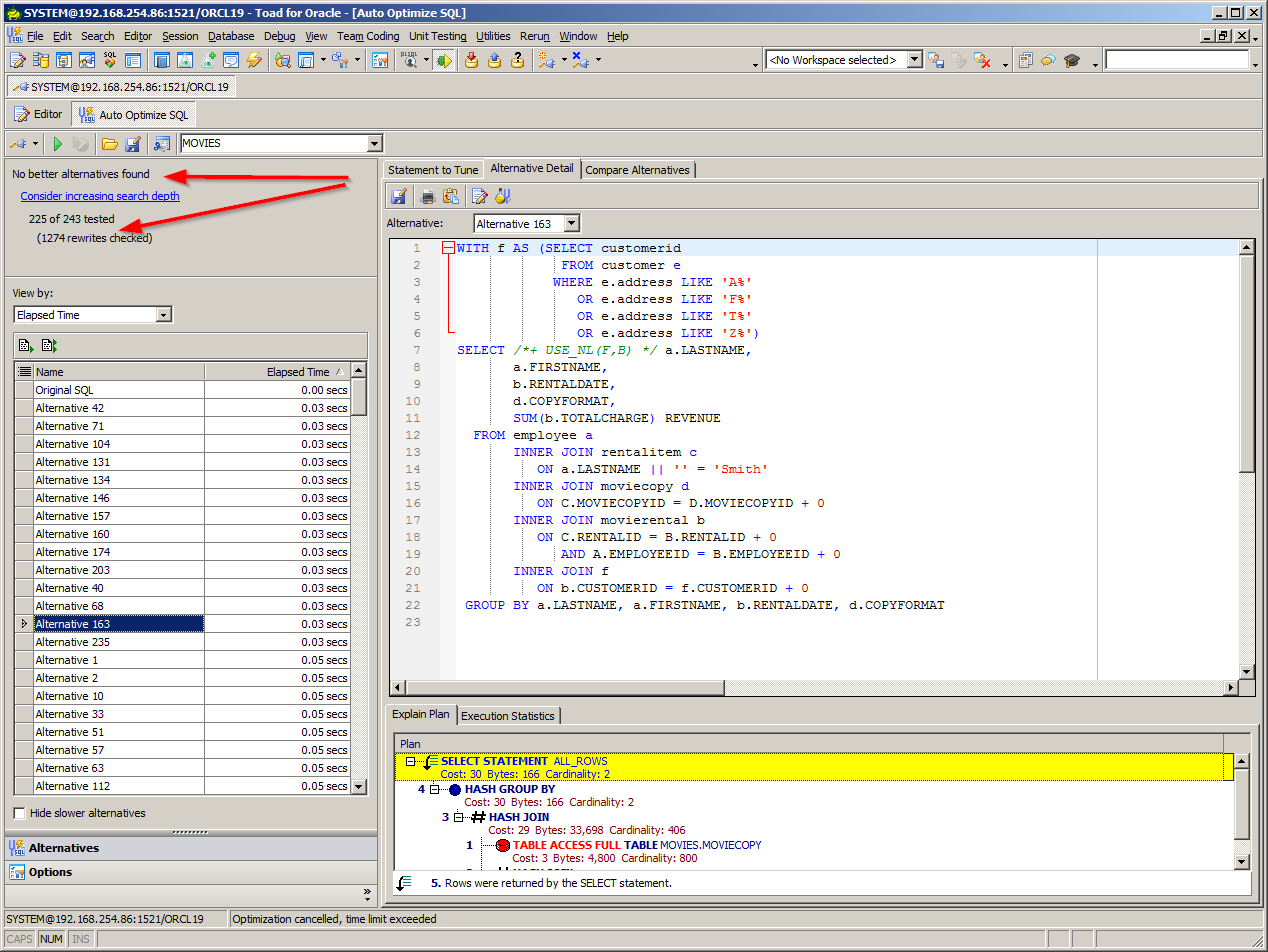Open the Alternatives panel button

(x=191, y=848)
